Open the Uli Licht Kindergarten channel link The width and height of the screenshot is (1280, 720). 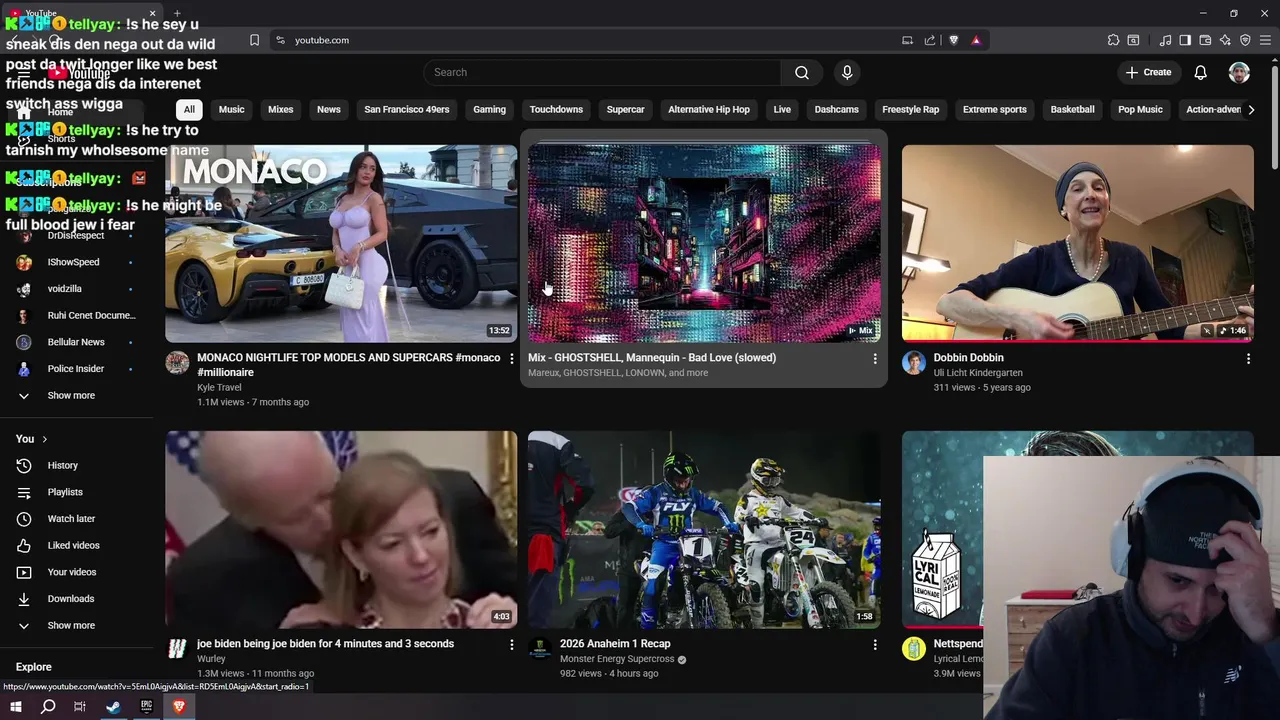point(978,373)
